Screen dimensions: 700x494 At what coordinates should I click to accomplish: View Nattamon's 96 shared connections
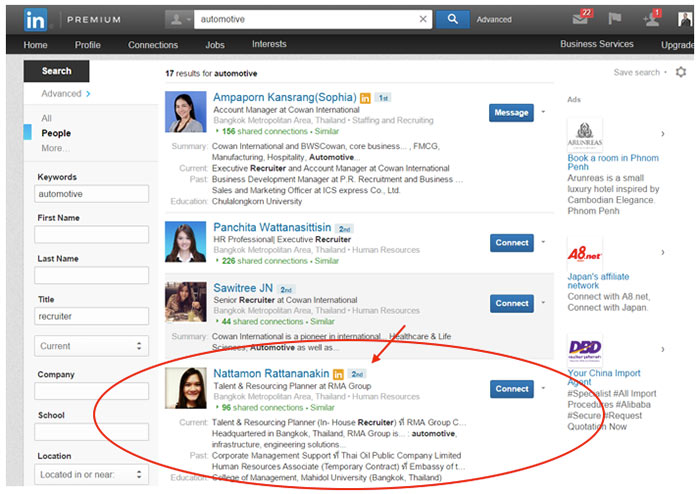[262, 407]
